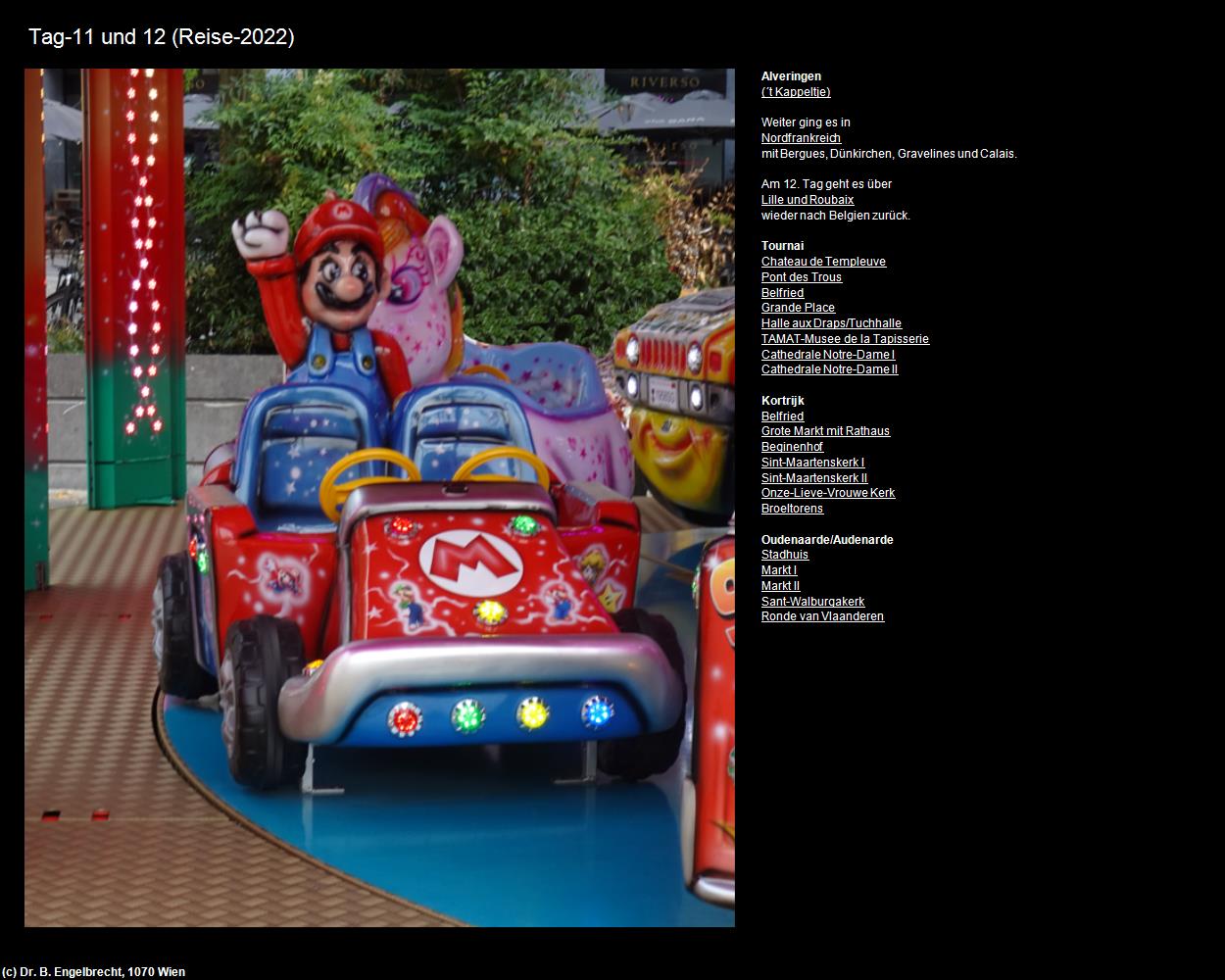
Task: Open Grote Markt mit Rathaus link
Action: pos(825,431)
